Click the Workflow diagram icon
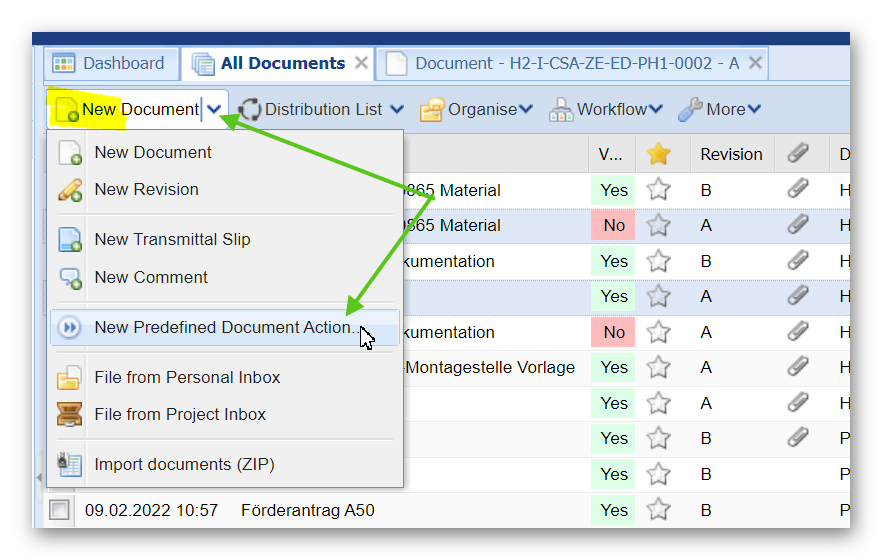Image resolution: width=882 pixels, height=560 pixels. [x=561, y=110]
